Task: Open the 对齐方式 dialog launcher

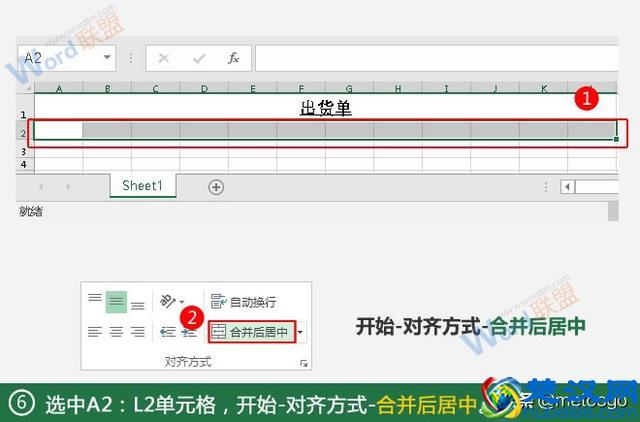Action: [x=304, y=363]
